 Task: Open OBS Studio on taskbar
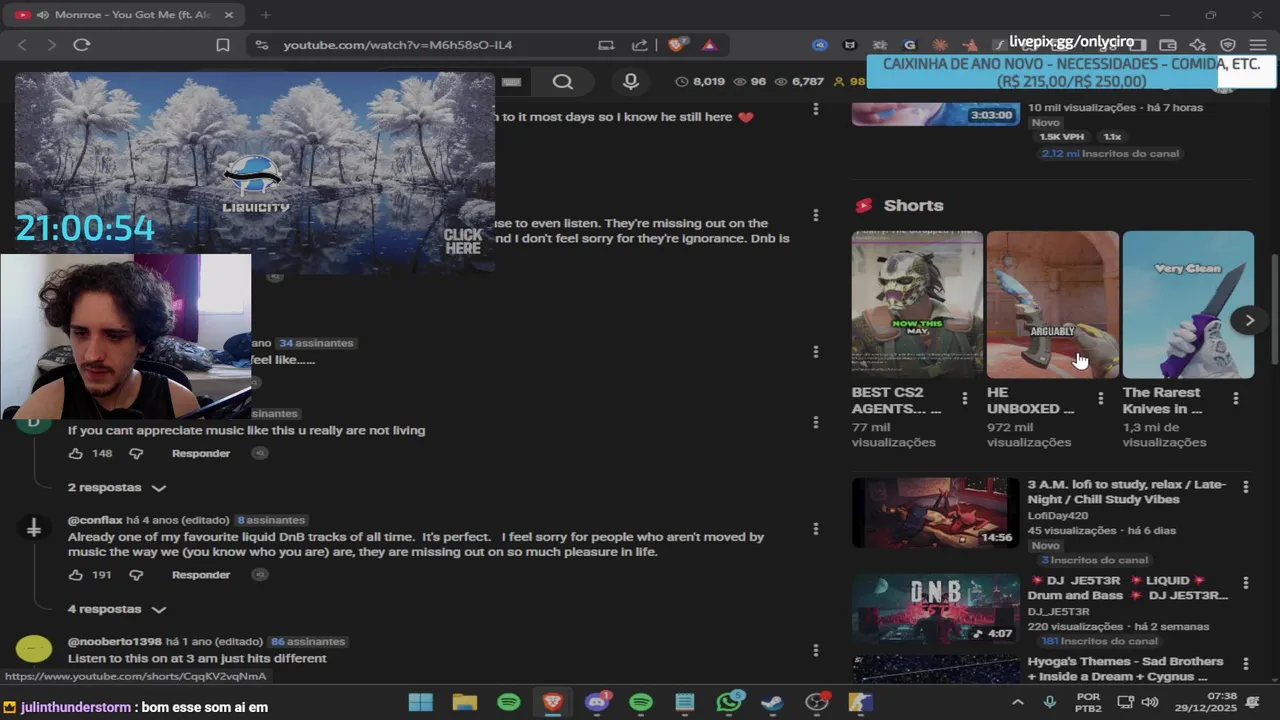pos(817,702)
